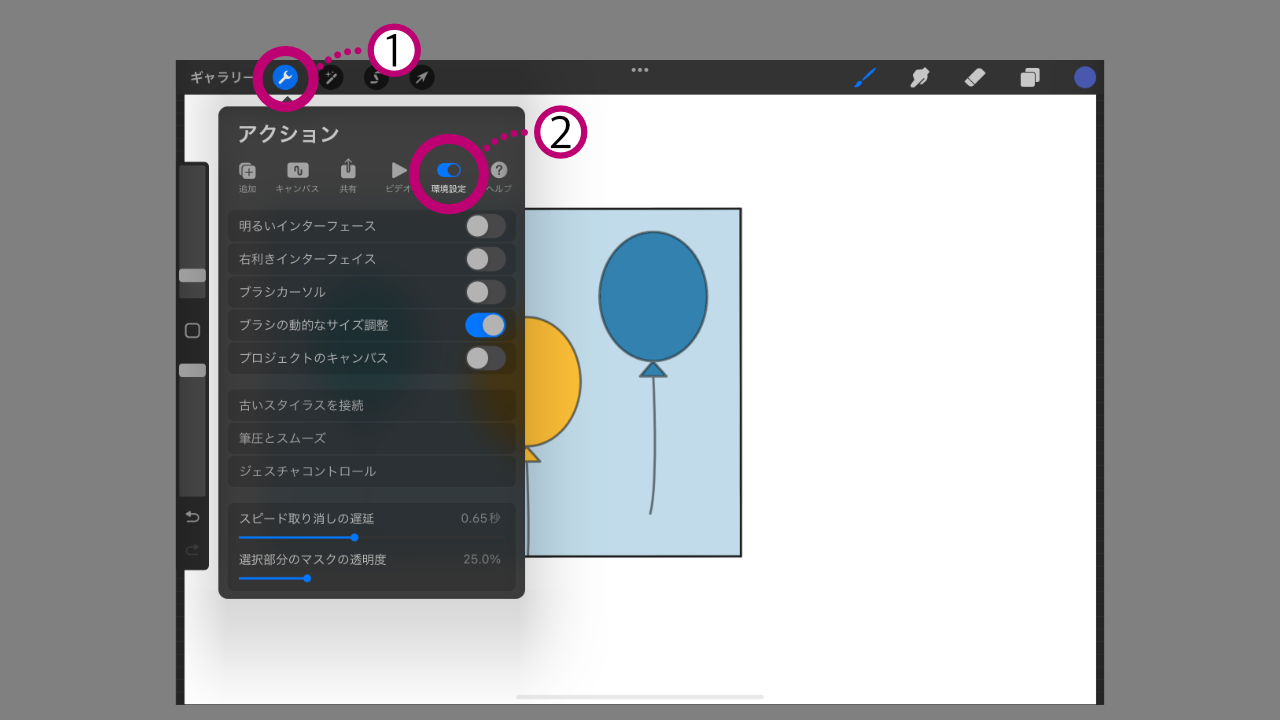Enable プロジェクトのキャンバス toggle

click(485, 358)
